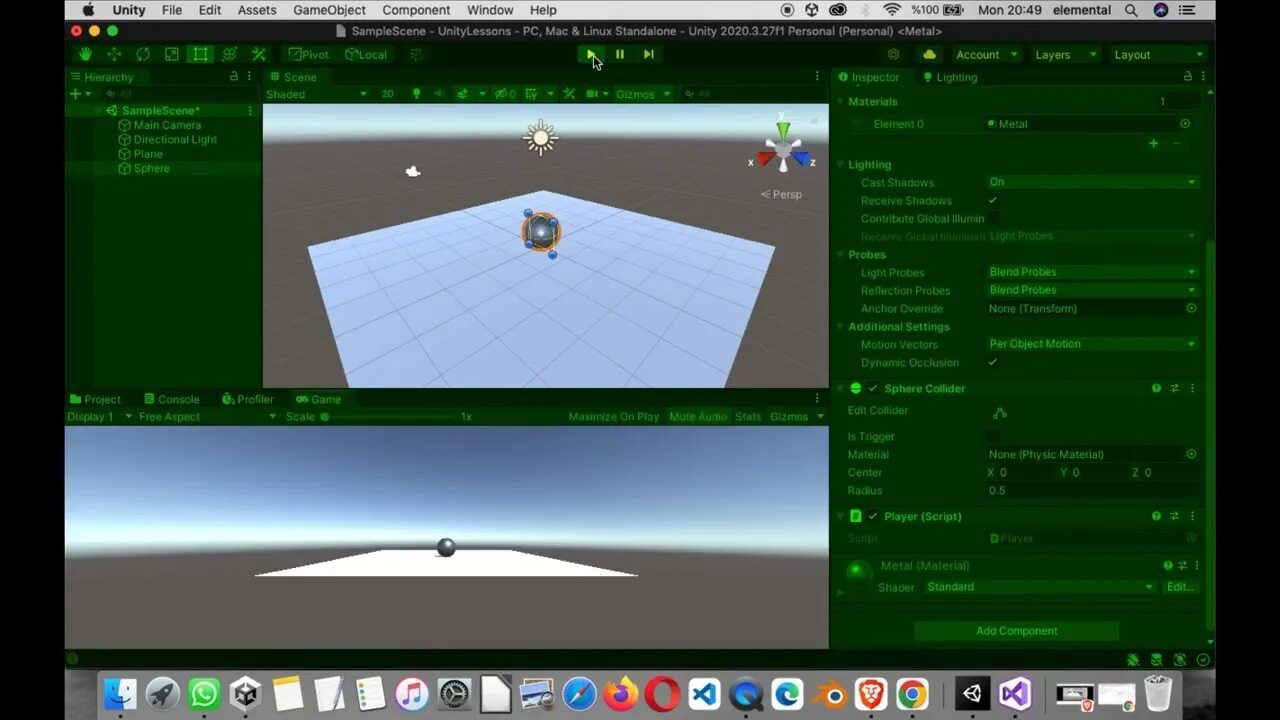Select the Rect Transform tool

click(x=200, y=54)
